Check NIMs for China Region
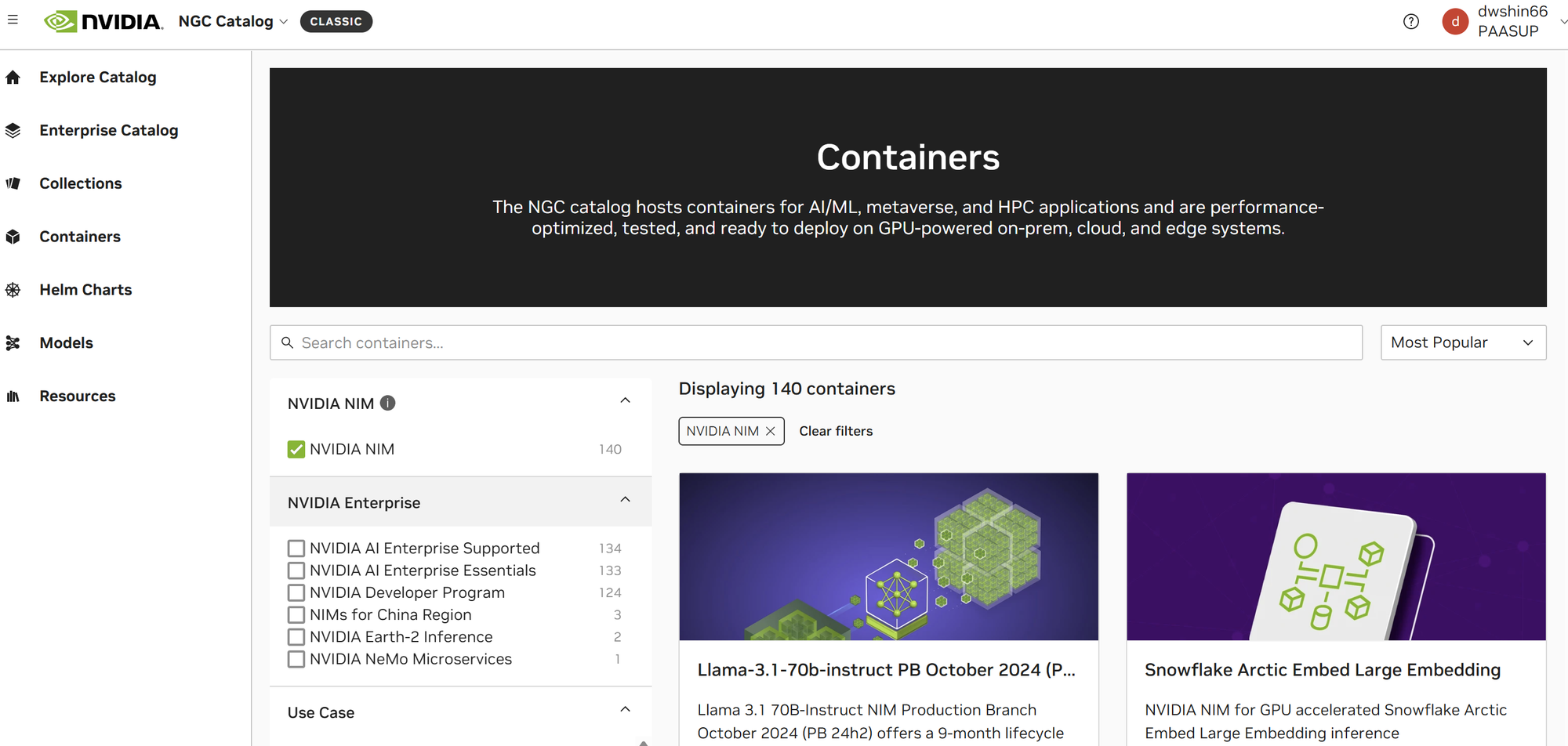1568x746 pixels. click(x=296, y=614)
